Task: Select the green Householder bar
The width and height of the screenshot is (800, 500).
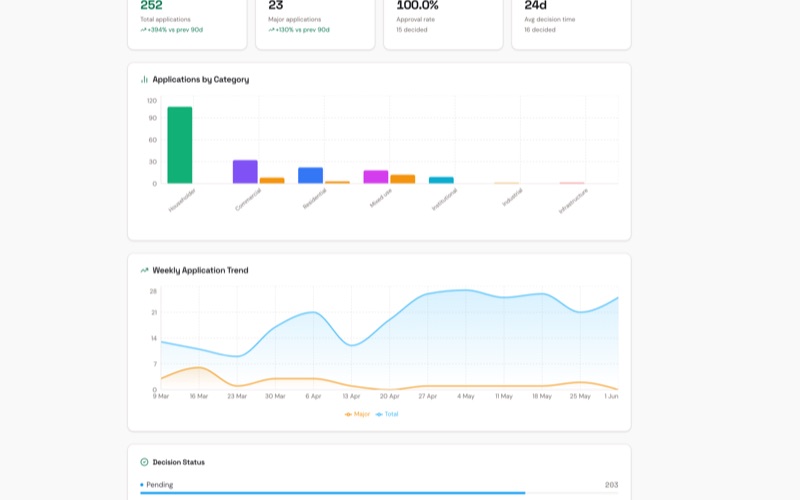Action: [x=180, y=145]
